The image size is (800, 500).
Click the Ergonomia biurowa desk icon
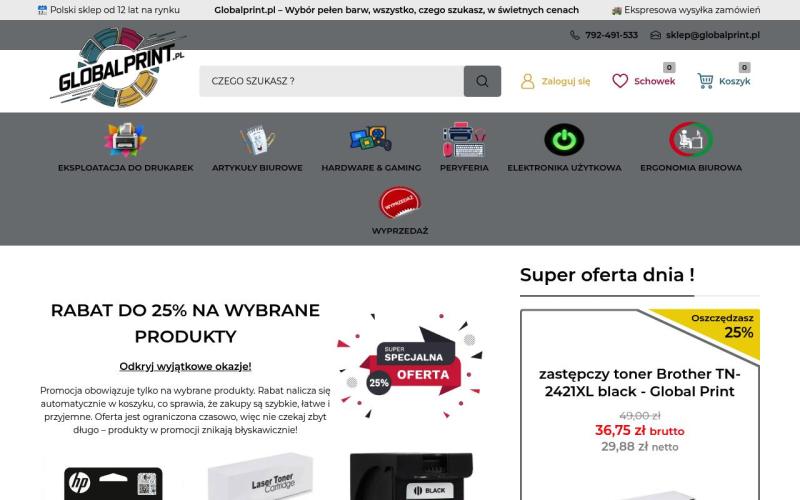pyautogui.click(x=691, y=139)
